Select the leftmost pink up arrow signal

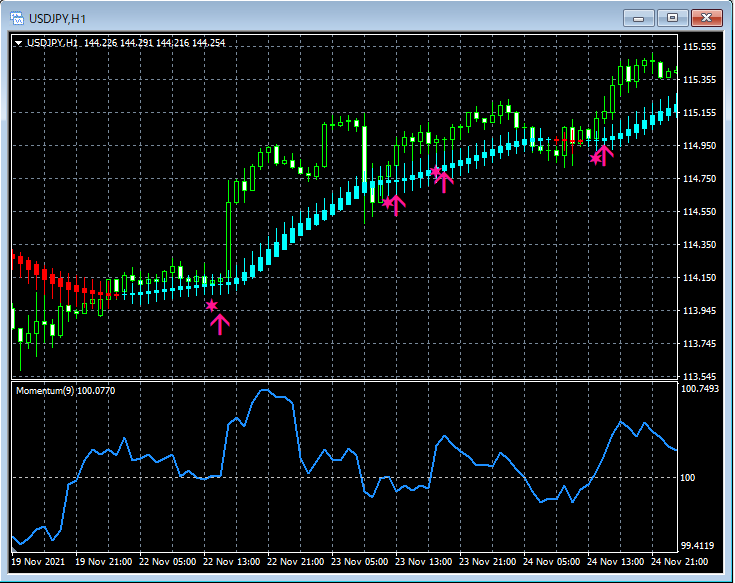pyautogui.click(x=220, y=322)
